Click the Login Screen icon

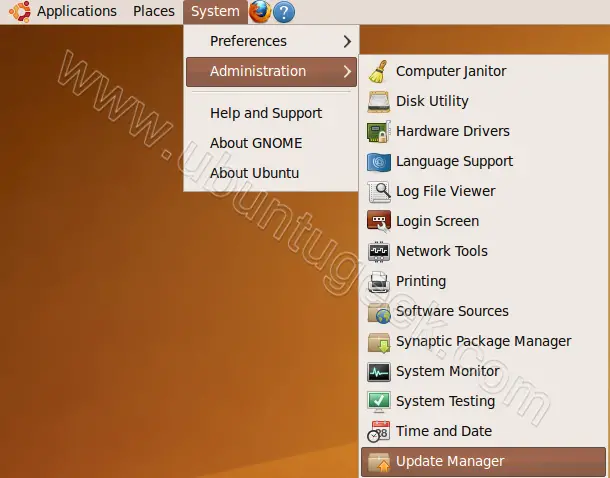(x=379, y=221)
